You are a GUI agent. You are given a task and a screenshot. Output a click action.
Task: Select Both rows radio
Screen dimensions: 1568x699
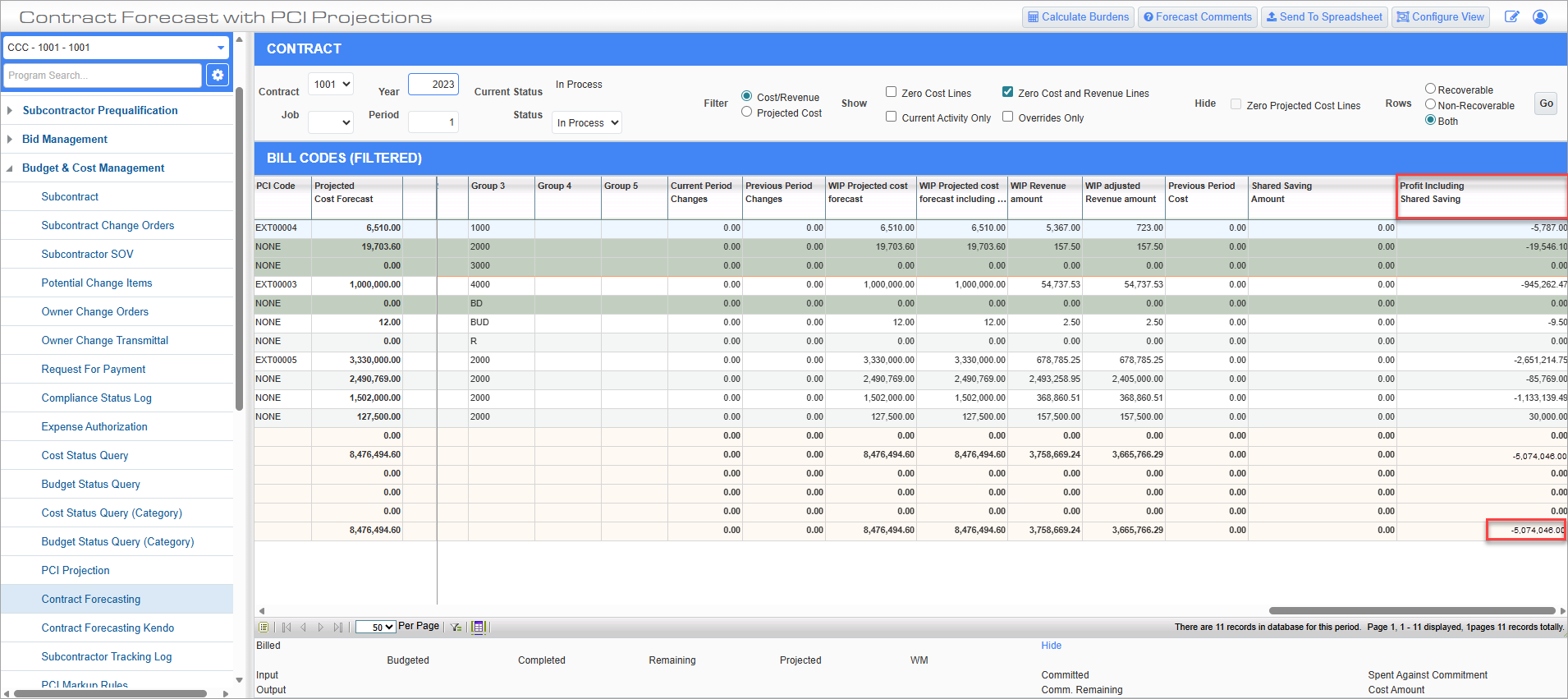tap(1430, 120)
